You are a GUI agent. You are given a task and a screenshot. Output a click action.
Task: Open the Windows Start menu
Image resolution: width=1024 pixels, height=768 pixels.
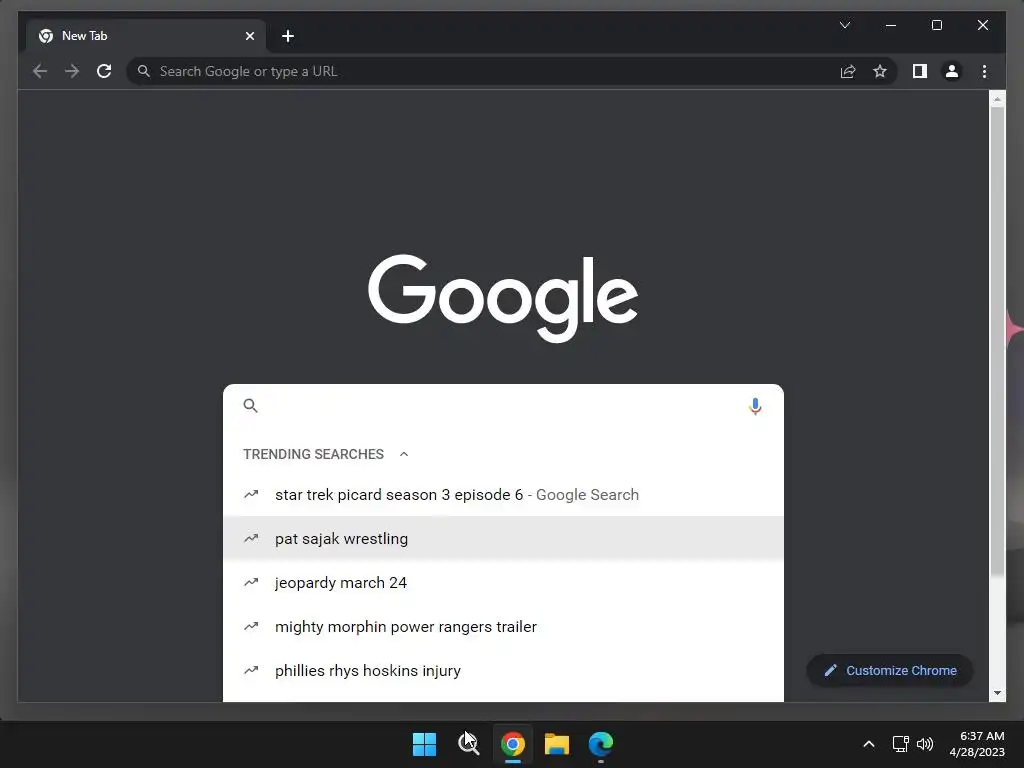coord(424,744)
